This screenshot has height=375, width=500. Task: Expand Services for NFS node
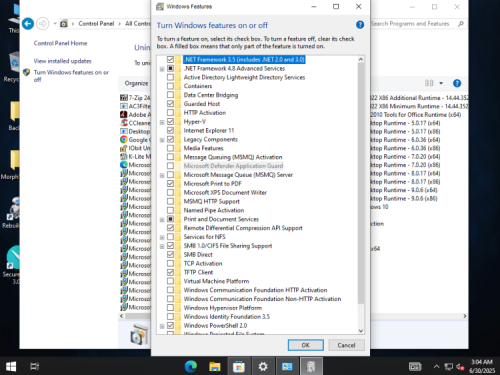tap(162, 237)
